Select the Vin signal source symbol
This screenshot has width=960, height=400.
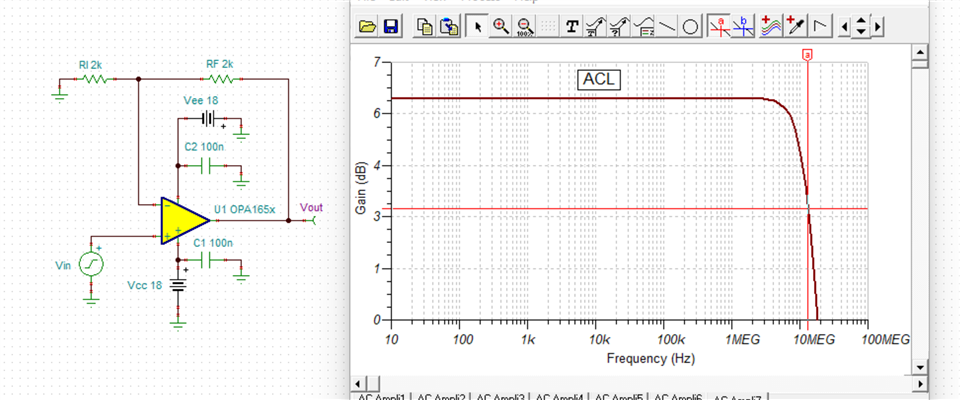(x=91, y=264)
